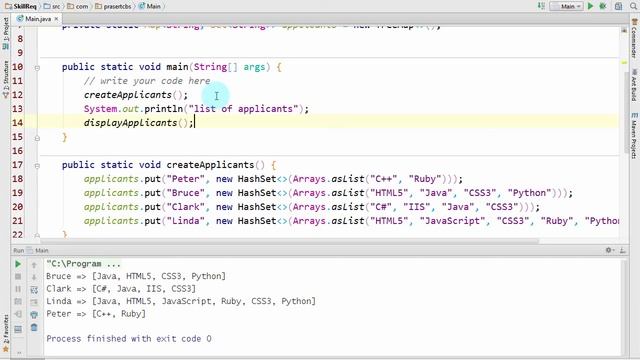640x360 pixels.
Task: Click the console line starting with Clark
Action: 121,289
